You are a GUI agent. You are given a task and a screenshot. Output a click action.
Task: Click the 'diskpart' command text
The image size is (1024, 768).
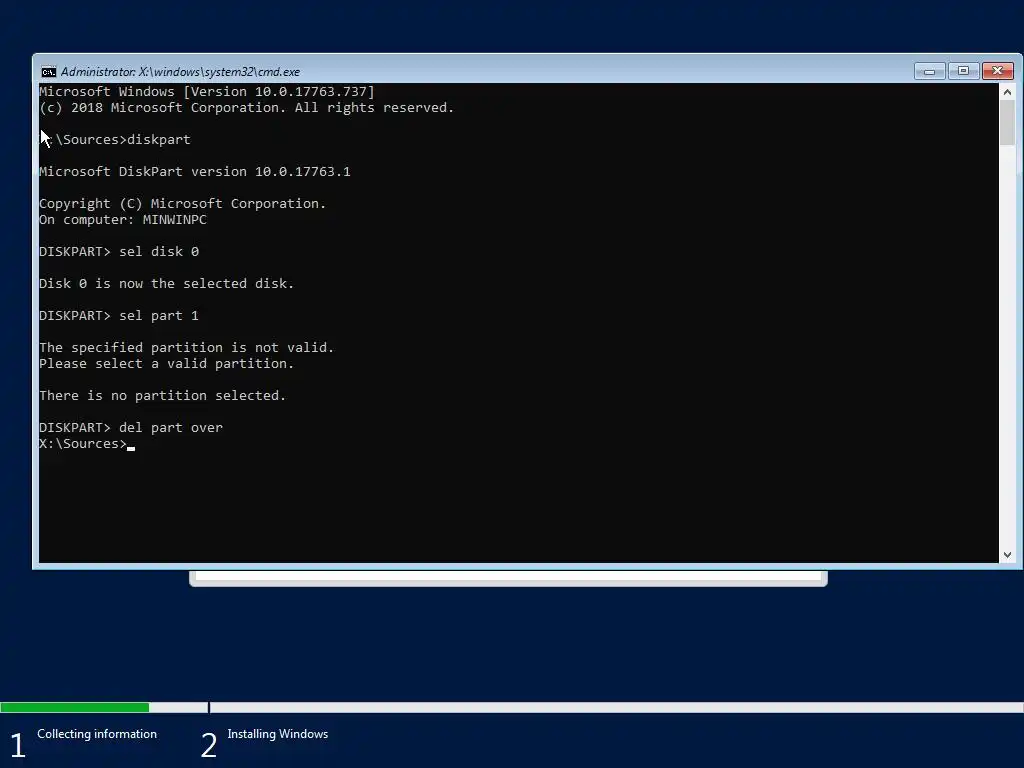coord(159,140)
